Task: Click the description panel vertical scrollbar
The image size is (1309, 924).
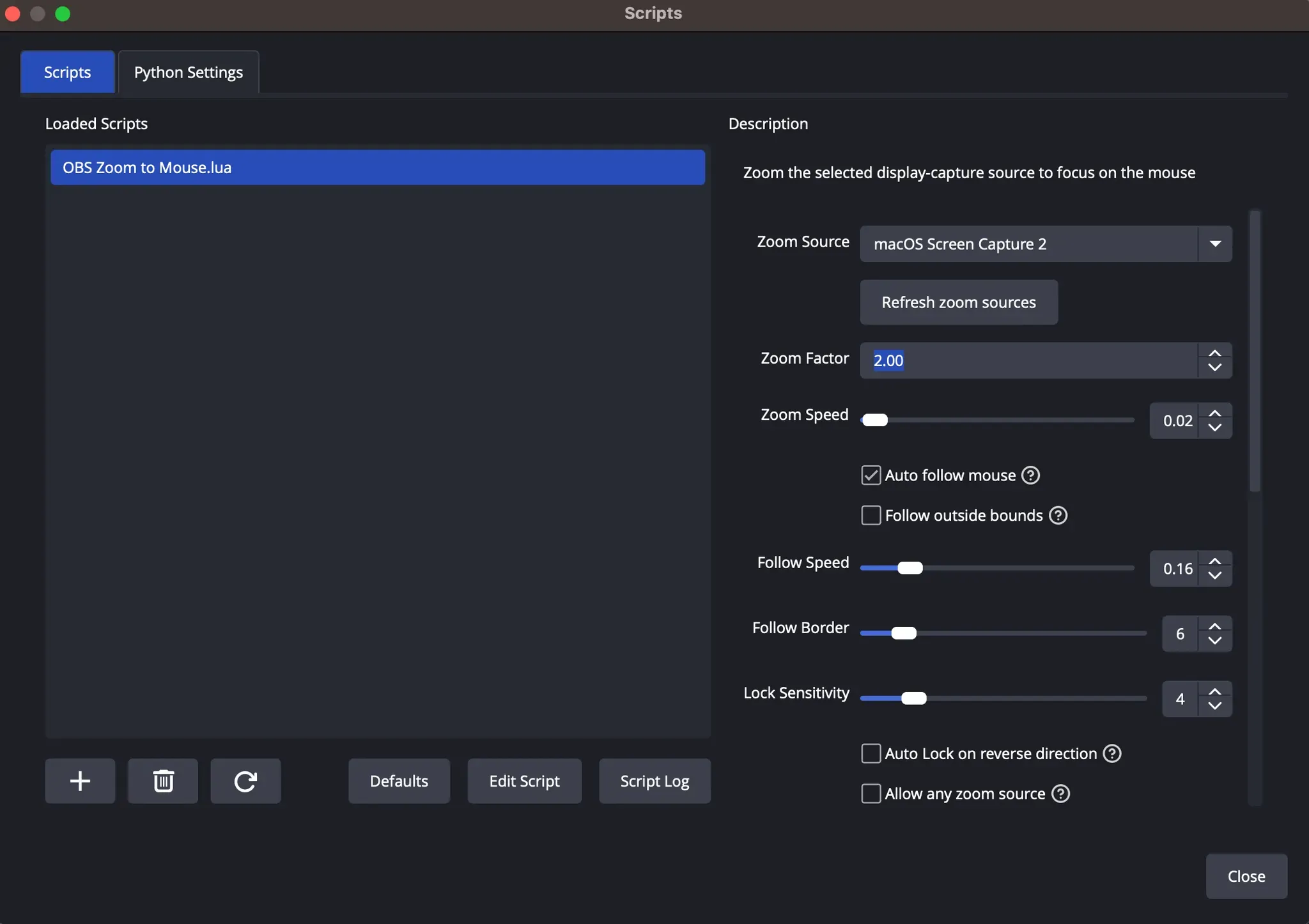Action: click(x=1255, y=351)
